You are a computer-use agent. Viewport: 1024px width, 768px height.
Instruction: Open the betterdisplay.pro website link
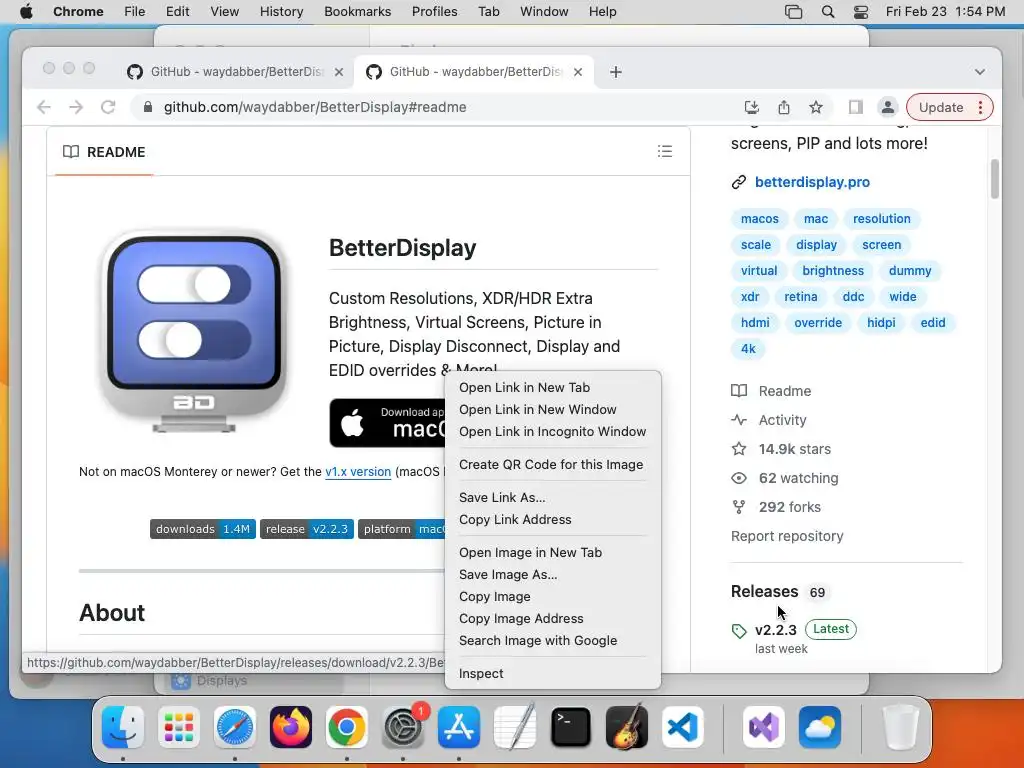(x=812, y=182)
